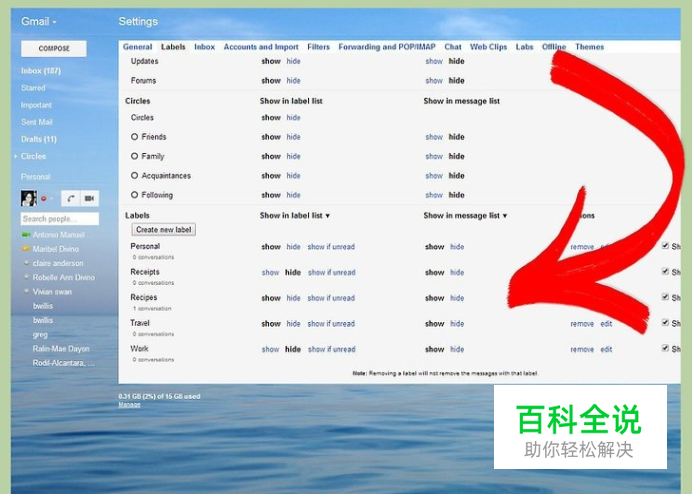Toggle the checkbox in the Recipes label row
692x494 pixels.
tap(665, 297)
